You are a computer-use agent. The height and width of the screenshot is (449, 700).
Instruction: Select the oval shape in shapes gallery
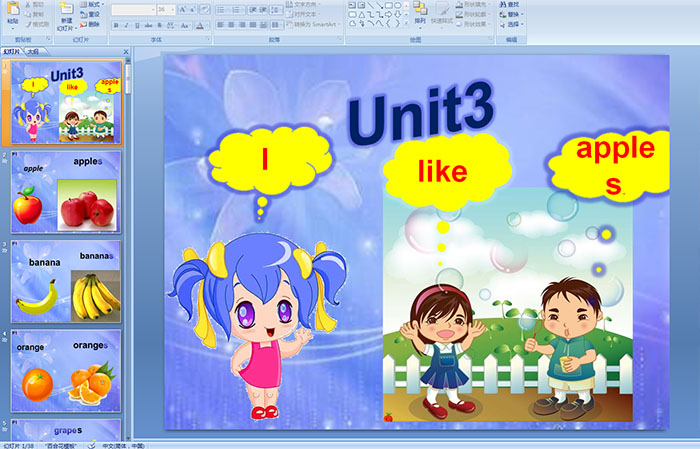[398, 5]
